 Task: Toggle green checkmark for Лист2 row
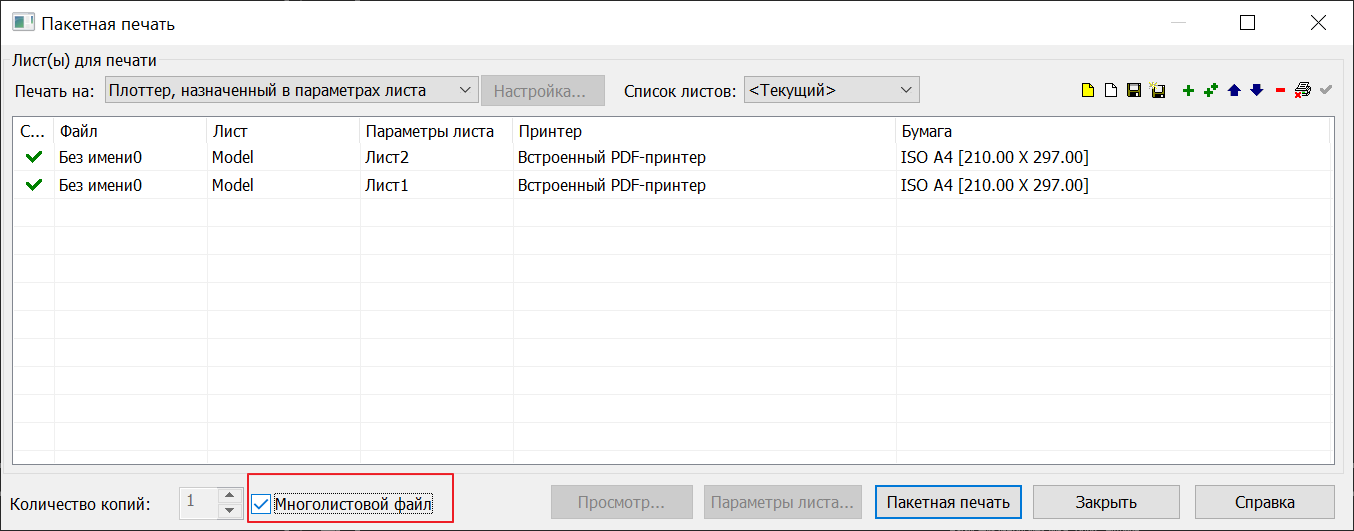point(34,157)
